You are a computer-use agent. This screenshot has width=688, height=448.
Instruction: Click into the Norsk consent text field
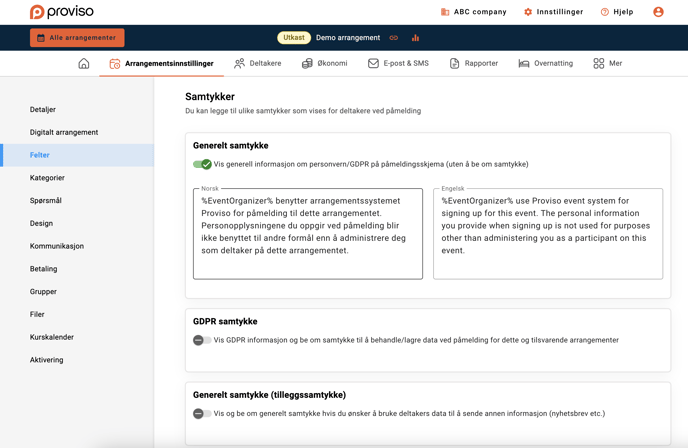pos(307,233)
